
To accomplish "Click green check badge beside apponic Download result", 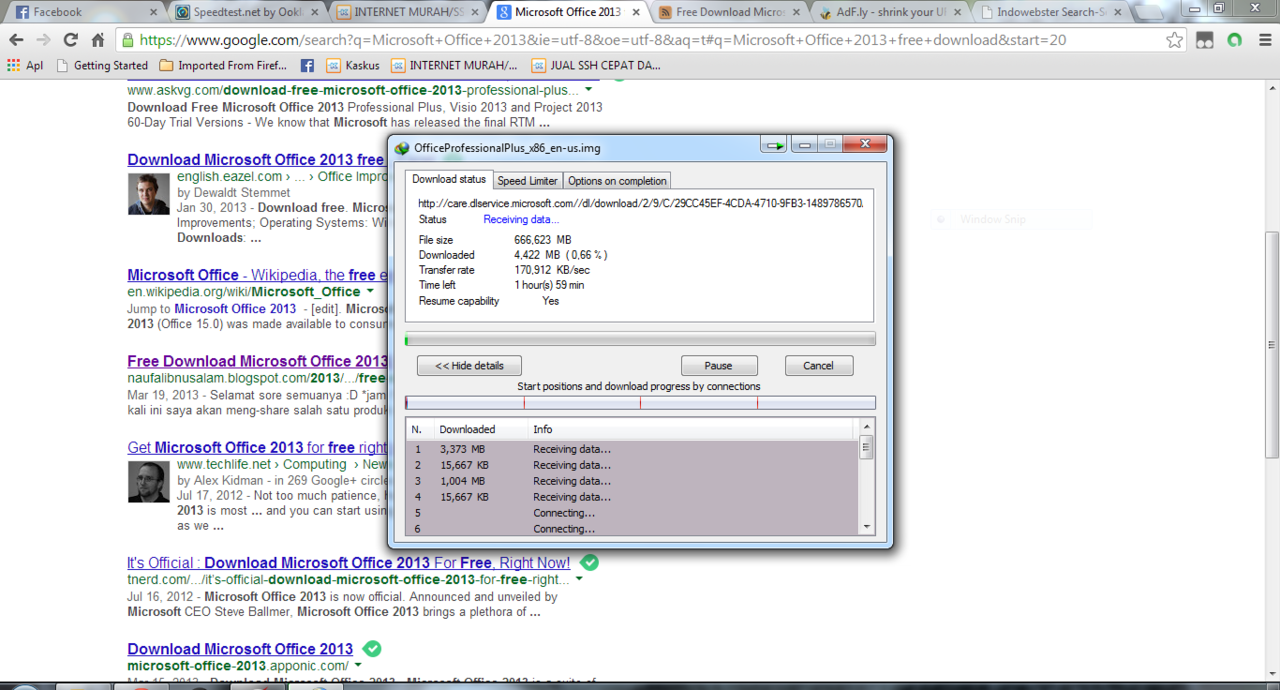I will tap(372, 648).
